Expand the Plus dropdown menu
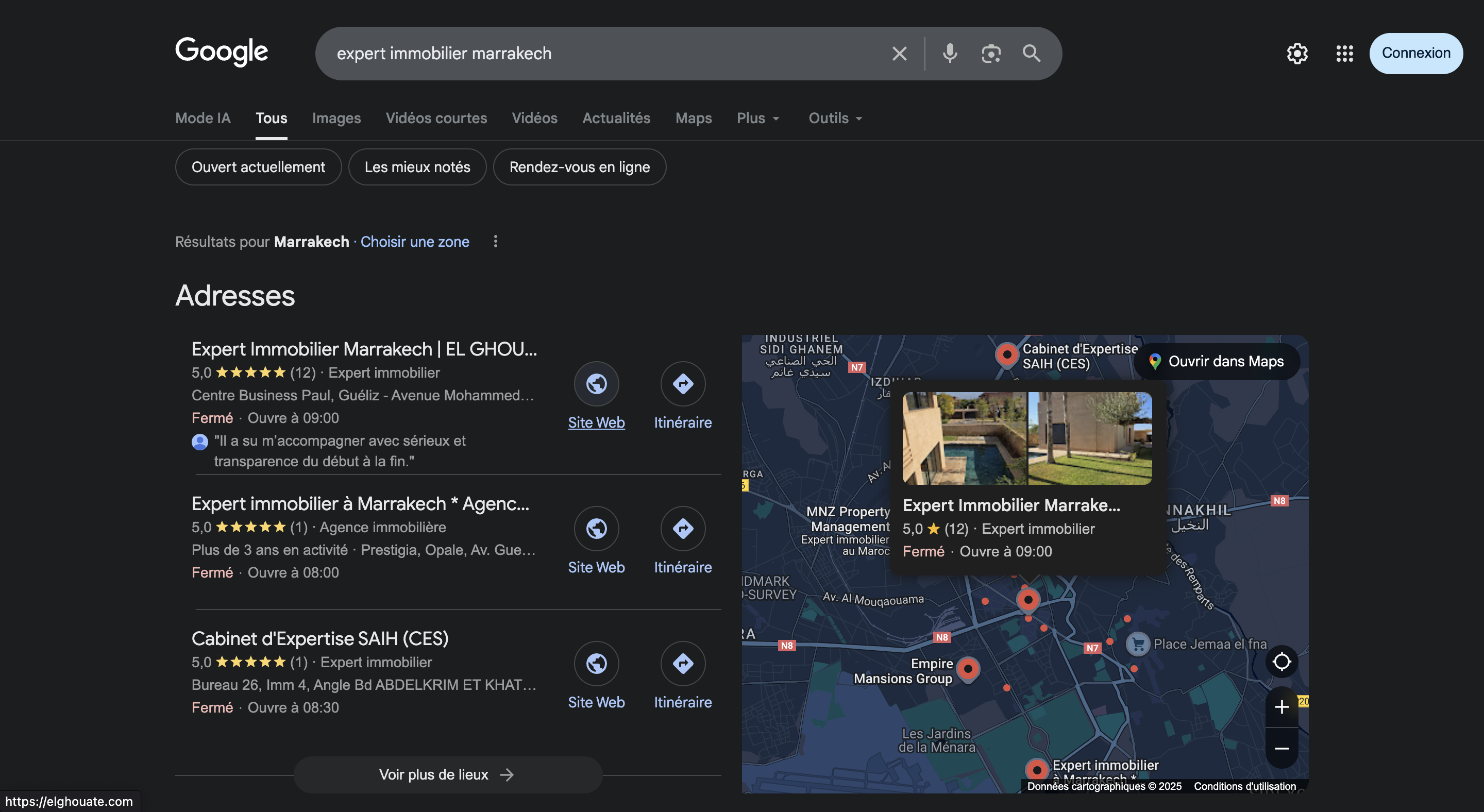This screenshot has height=812, width=1484. (x=757, y=118)
